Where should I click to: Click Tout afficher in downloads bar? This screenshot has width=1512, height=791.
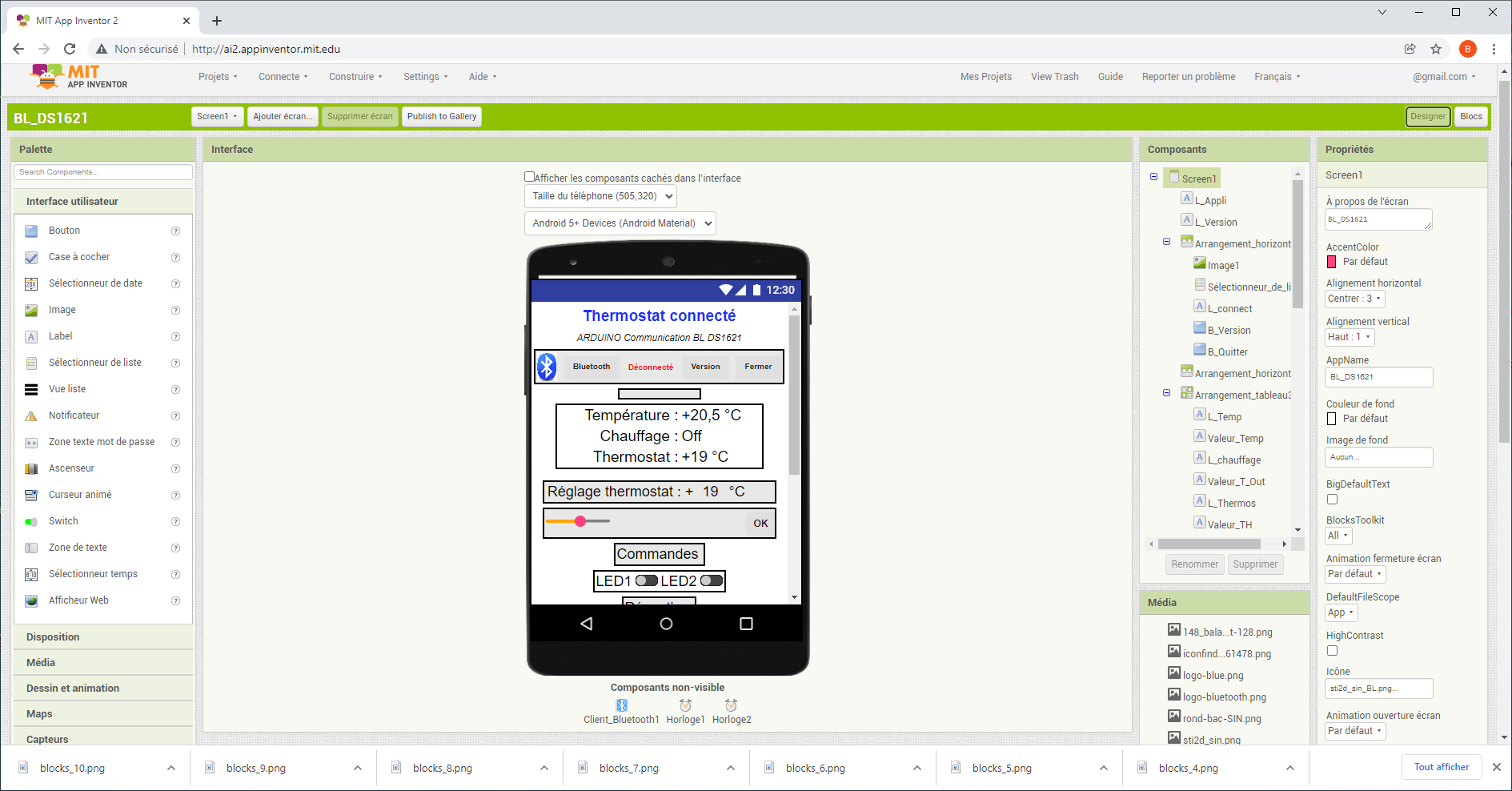click(1442, 767)
